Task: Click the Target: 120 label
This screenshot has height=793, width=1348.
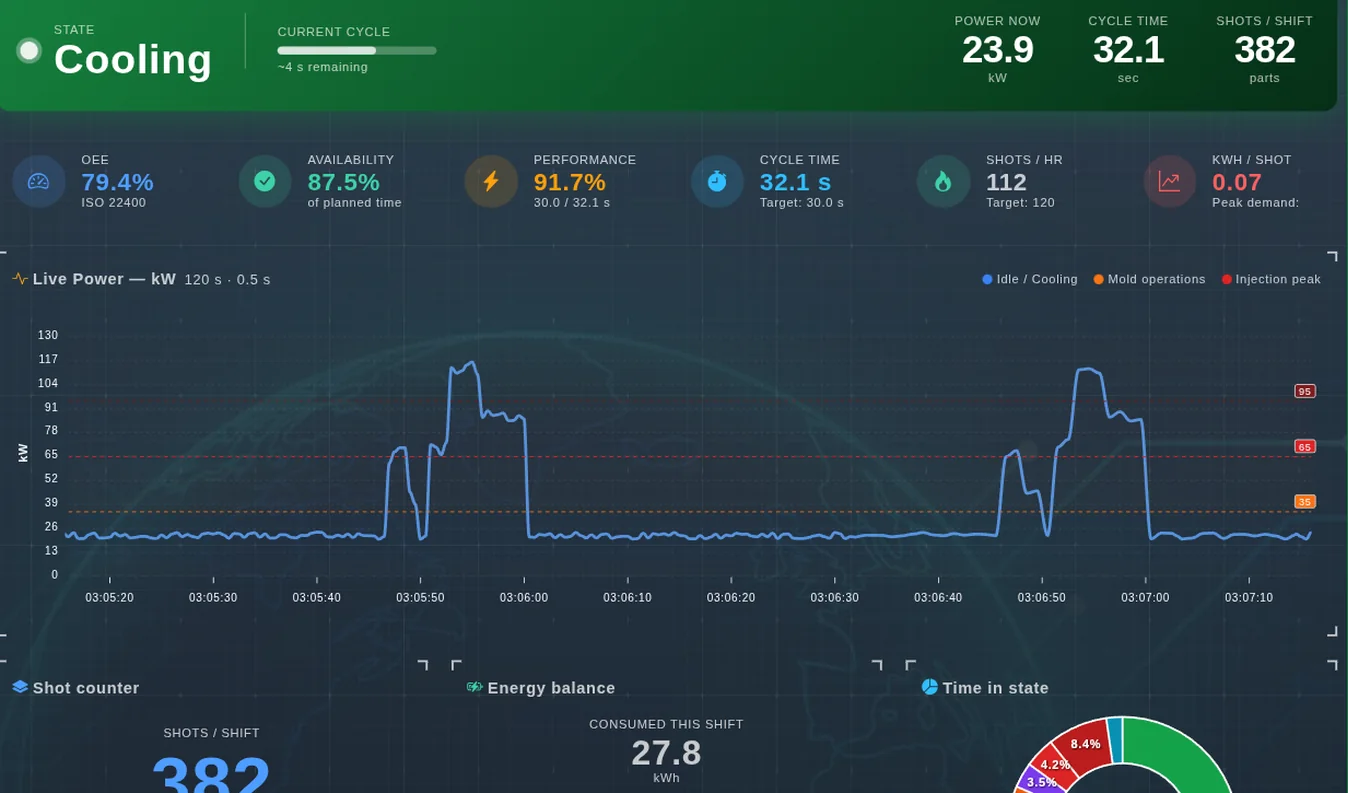Action: [x=1020, y=203]
